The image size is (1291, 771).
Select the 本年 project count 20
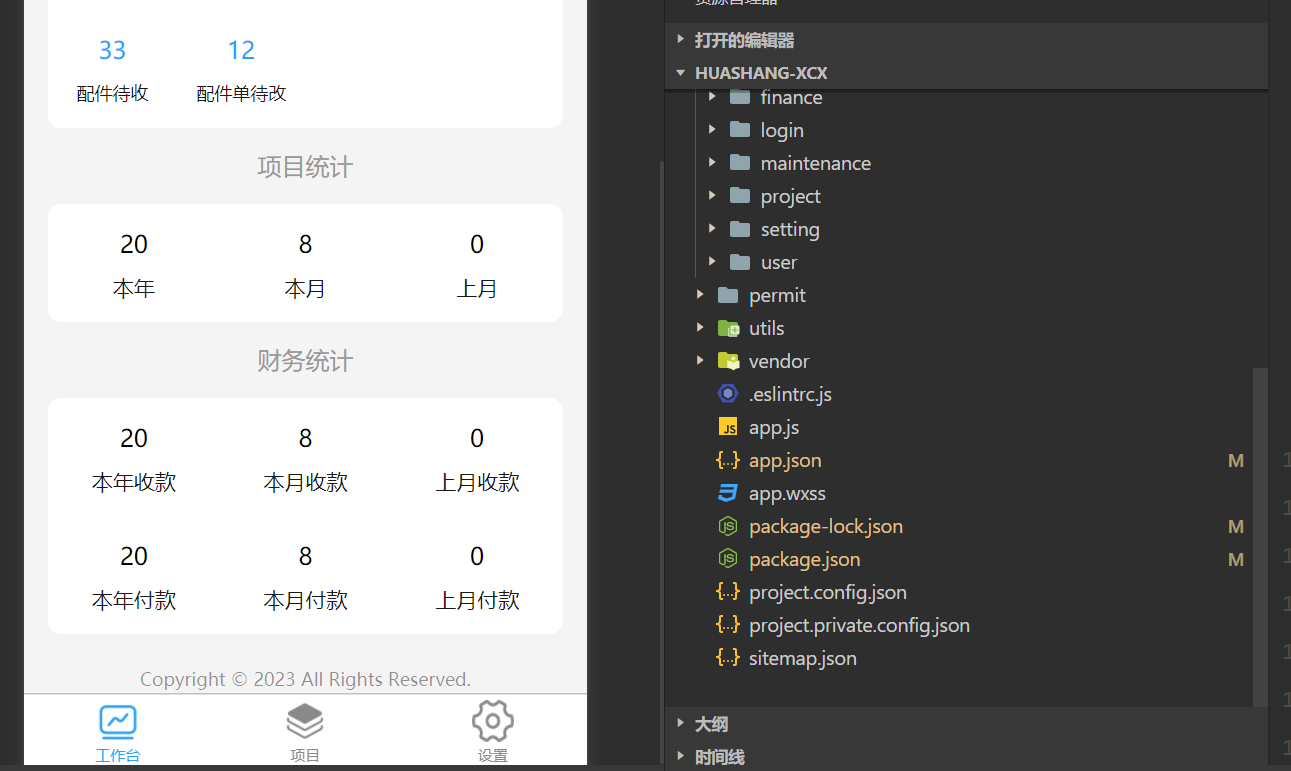tap(134, 244)
